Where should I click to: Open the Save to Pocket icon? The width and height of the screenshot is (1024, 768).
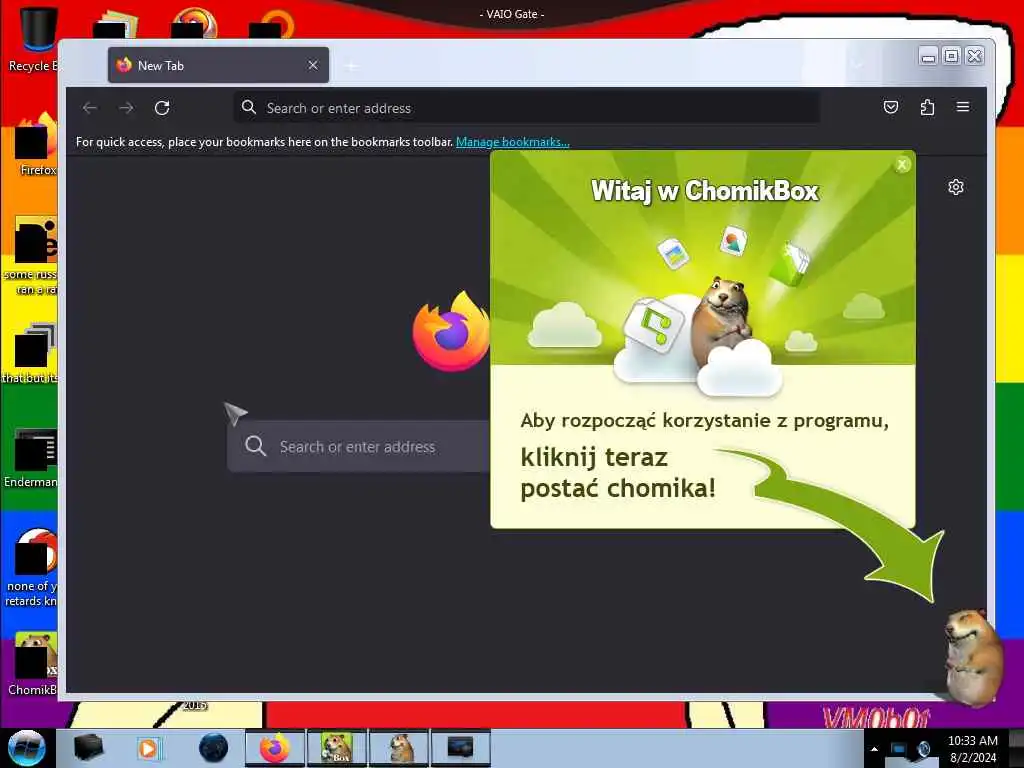click(x=891, y=107)
